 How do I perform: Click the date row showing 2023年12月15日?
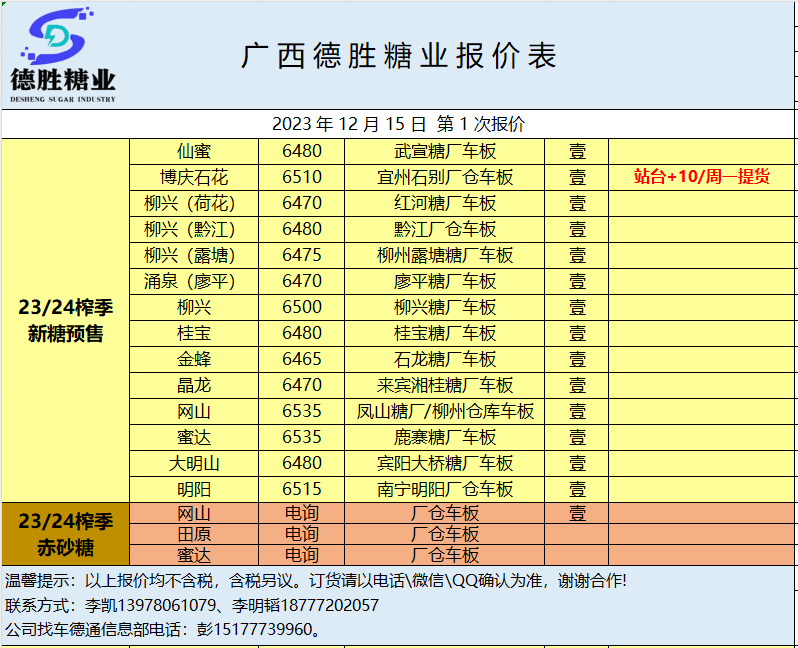(398, 124)
